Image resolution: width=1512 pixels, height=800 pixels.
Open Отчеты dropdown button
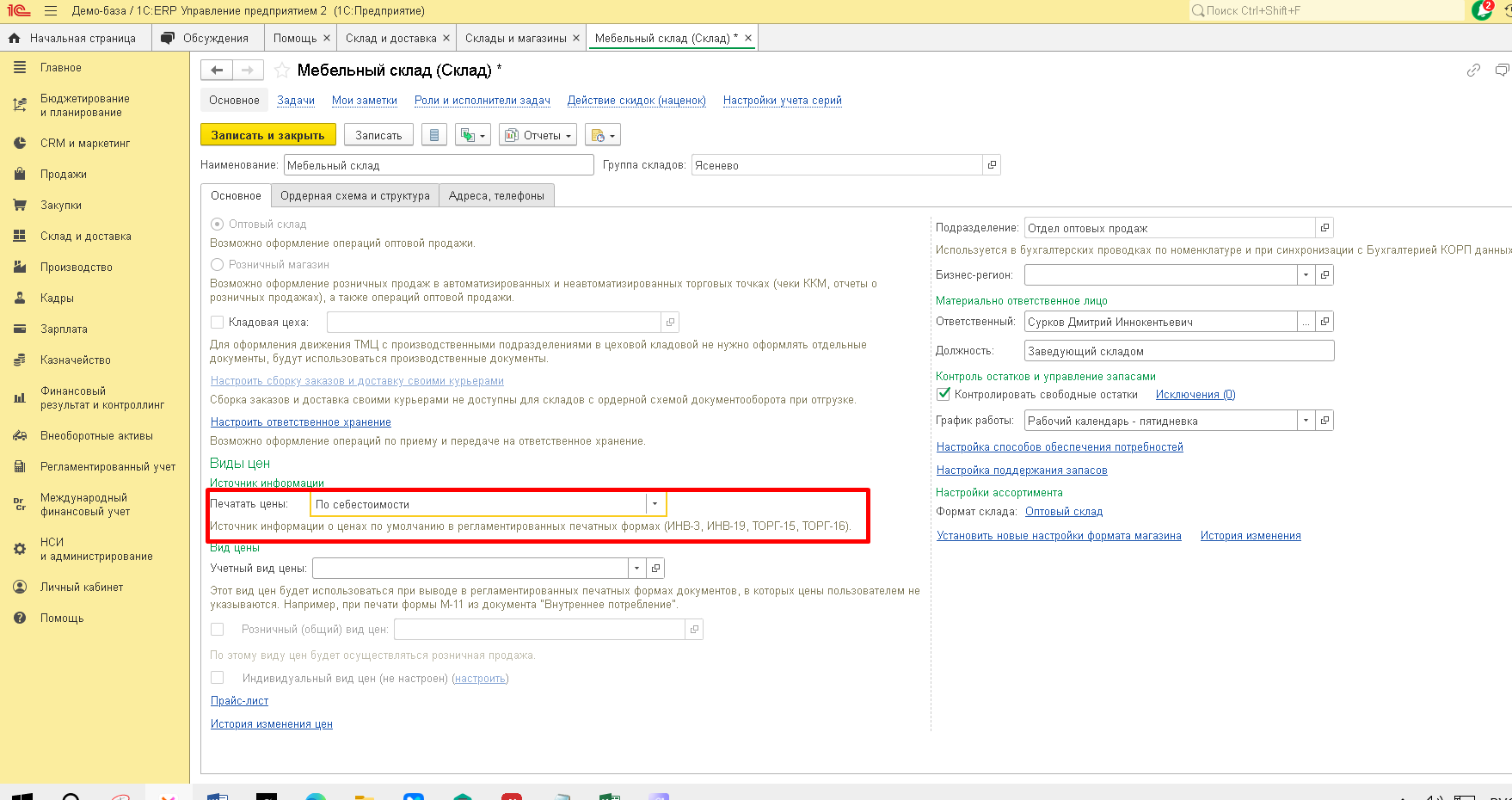pyautogui.click(x=538, y=135)
